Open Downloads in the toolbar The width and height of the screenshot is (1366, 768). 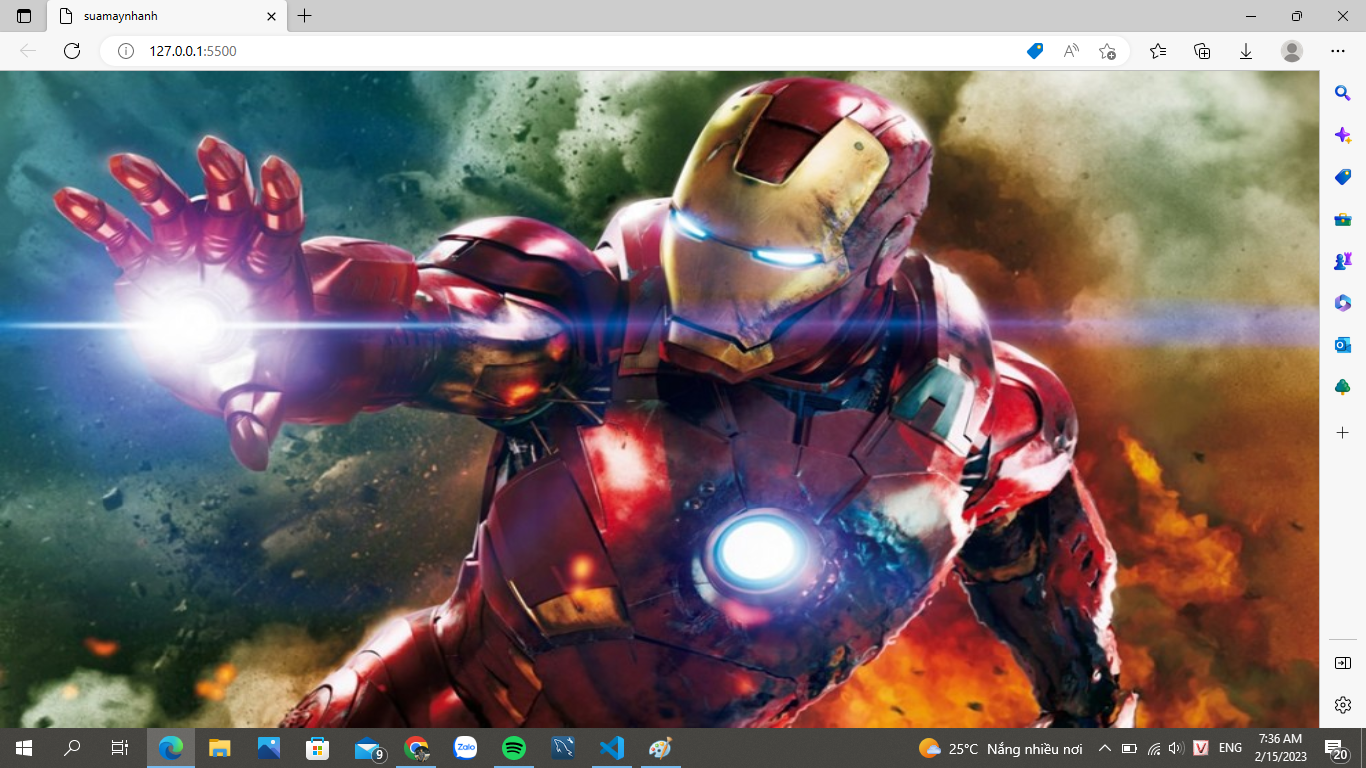pyautogui.click(x=1246, y=51)
